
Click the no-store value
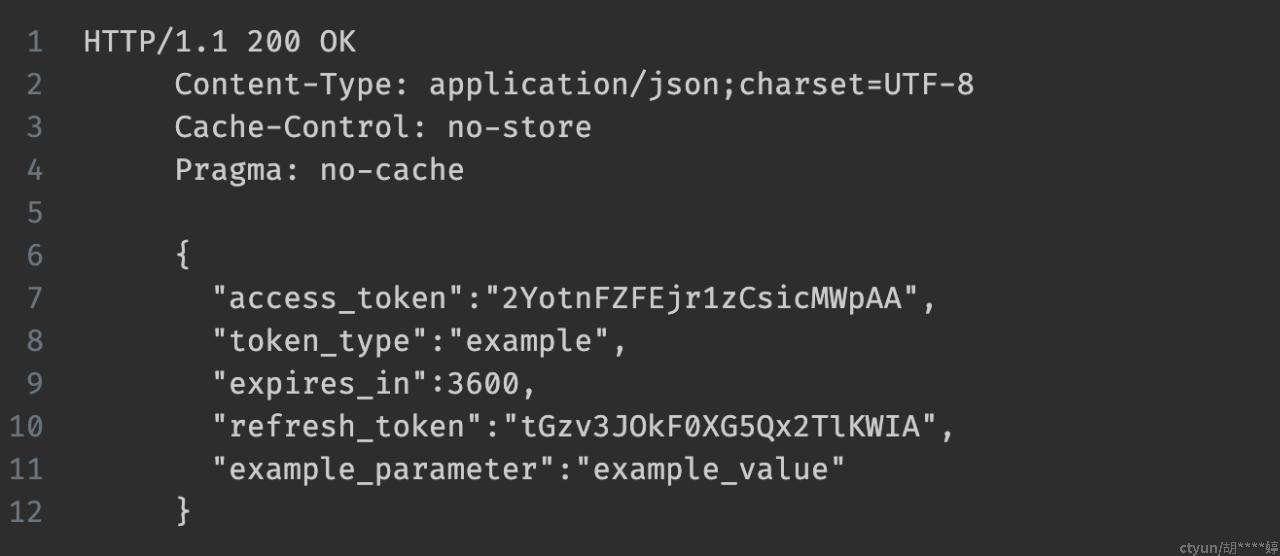(519, 127)
